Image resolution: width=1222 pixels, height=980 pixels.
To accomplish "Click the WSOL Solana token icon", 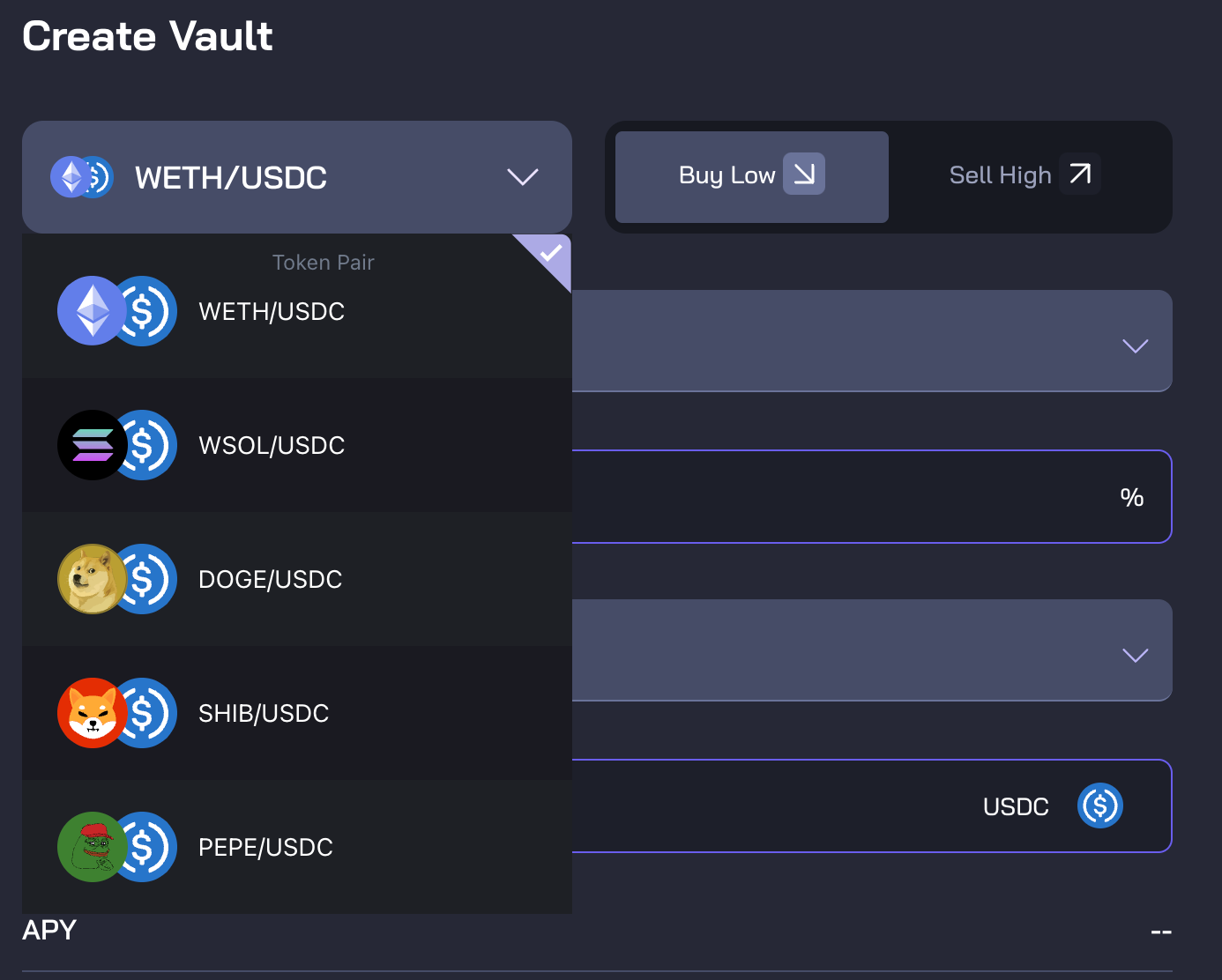I will [92, 445].
